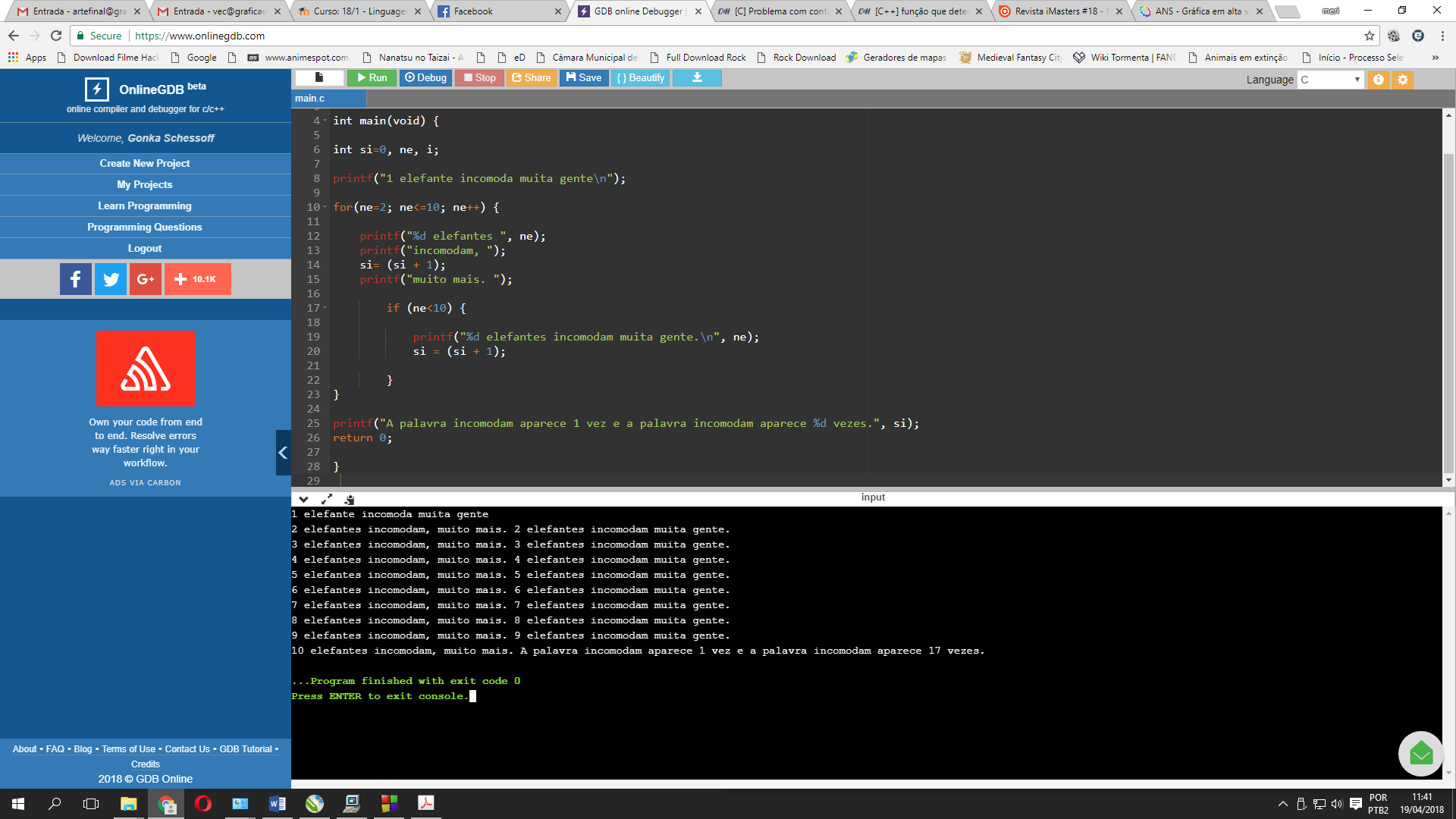The height and width of the screenshot is (819, 1456).
Task: Open the Rock Download bookmark
Action: point(796,58)
